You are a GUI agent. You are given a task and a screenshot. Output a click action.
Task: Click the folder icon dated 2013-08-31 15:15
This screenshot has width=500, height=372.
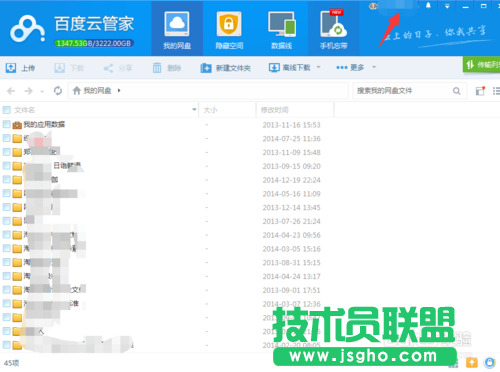(x=17, y=262)
